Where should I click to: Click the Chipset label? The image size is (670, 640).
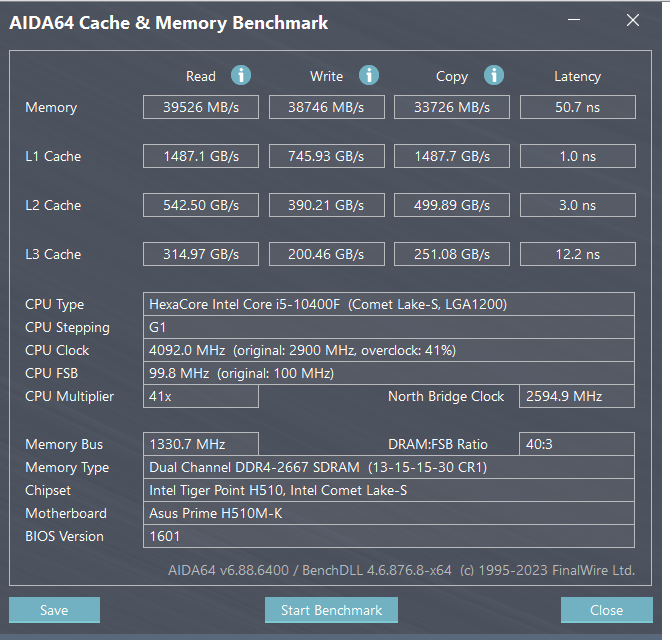click(48, 491)
